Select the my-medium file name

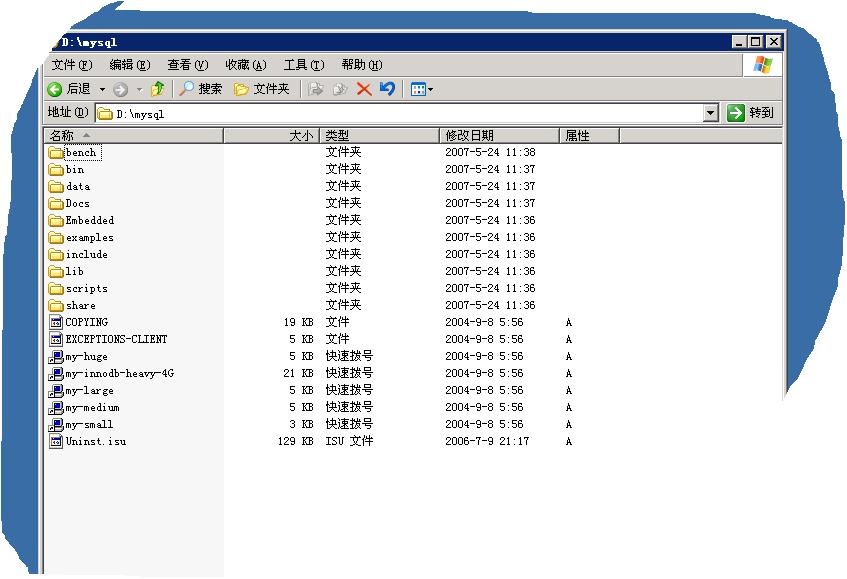(92, 408)
